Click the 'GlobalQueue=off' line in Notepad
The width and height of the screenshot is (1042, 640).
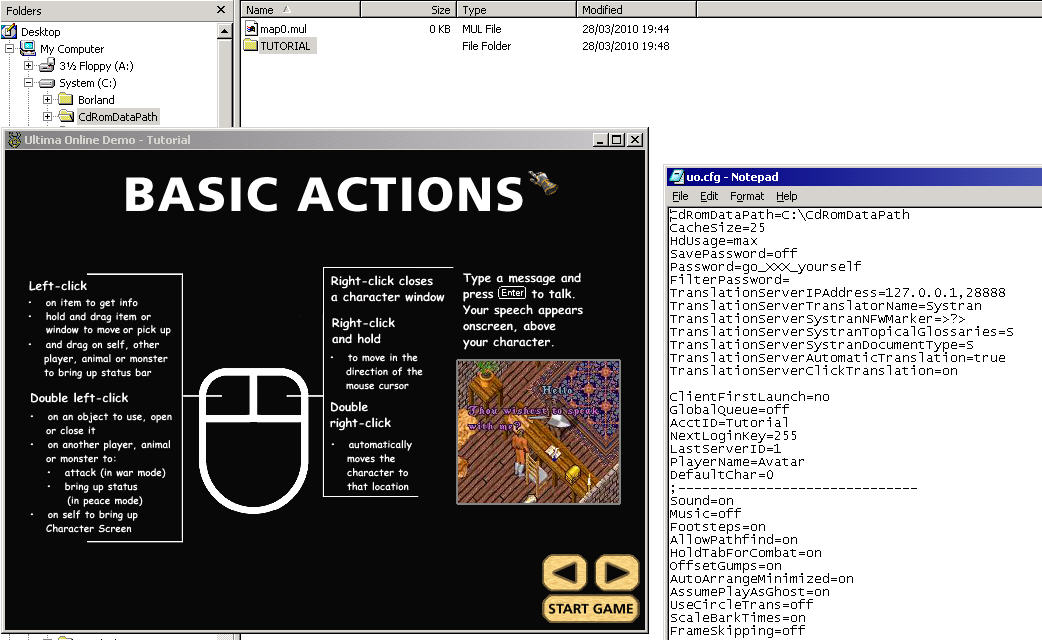[x=729, y=409]
